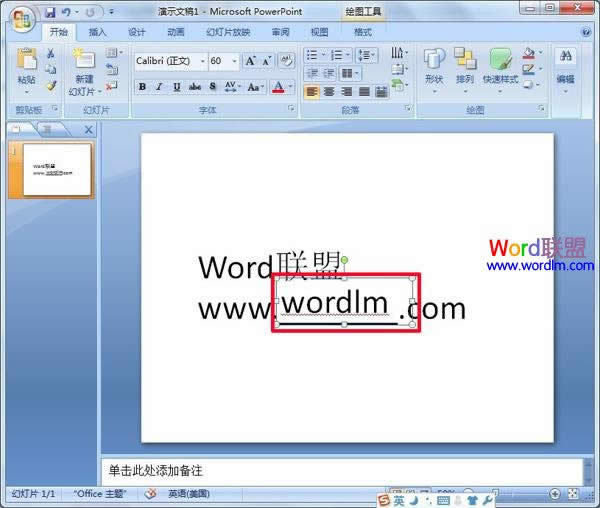Image resolution: width=600 pixels, height=508 pixels.
Task: Switch to the 插入 tab
Action: pos(97,32)
